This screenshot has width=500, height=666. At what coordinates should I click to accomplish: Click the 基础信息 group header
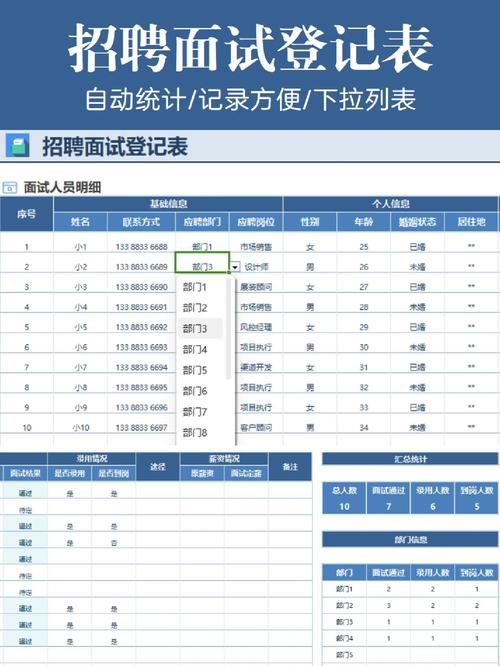coord(168,204)
